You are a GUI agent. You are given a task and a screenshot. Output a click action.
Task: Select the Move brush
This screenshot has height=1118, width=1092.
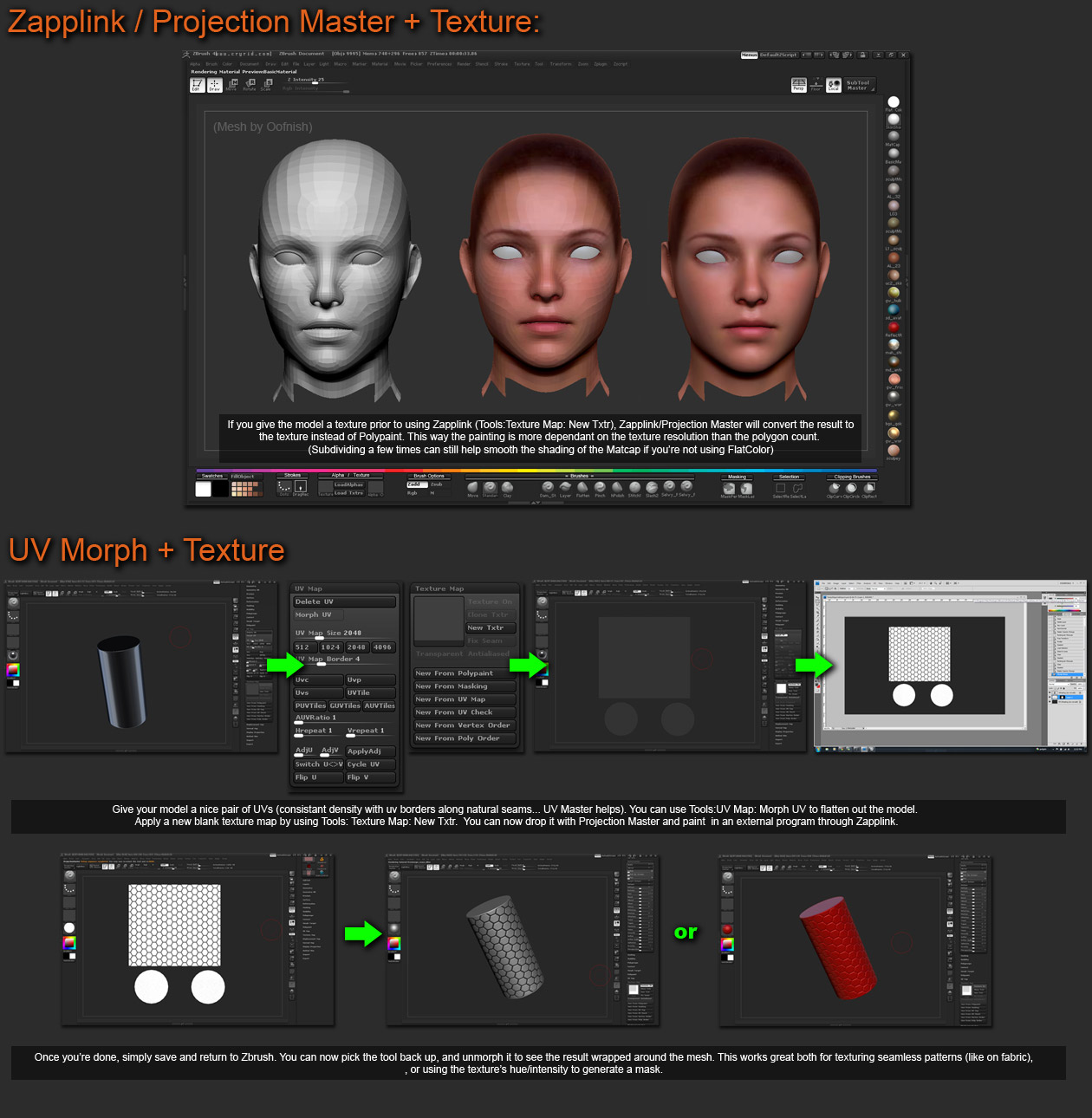pyautogui.click(x=472, y=489)
